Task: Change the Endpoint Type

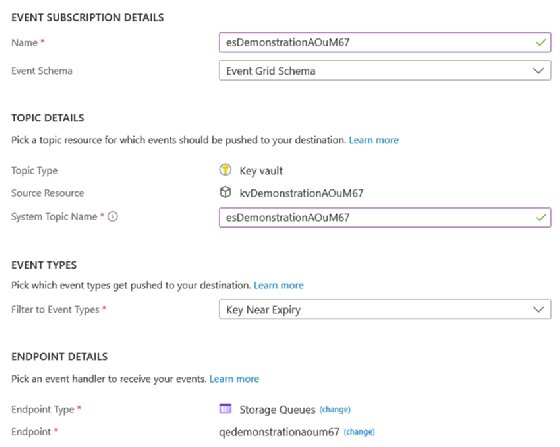Action: pyautogui.click(x=335, y=409)
